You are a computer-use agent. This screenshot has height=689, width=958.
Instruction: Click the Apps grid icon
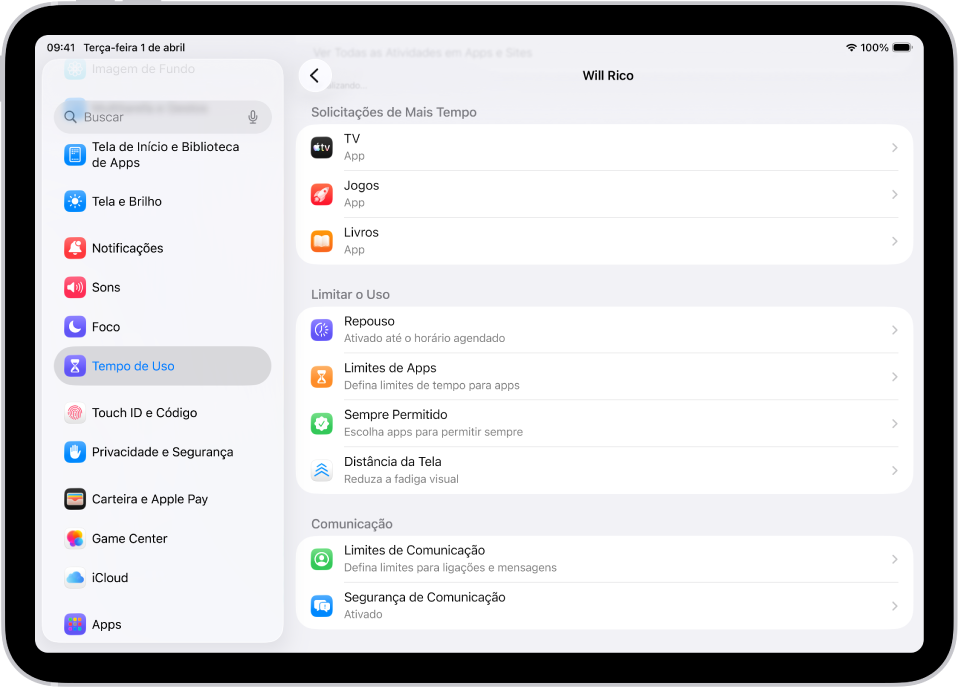[x=75, y=624]
